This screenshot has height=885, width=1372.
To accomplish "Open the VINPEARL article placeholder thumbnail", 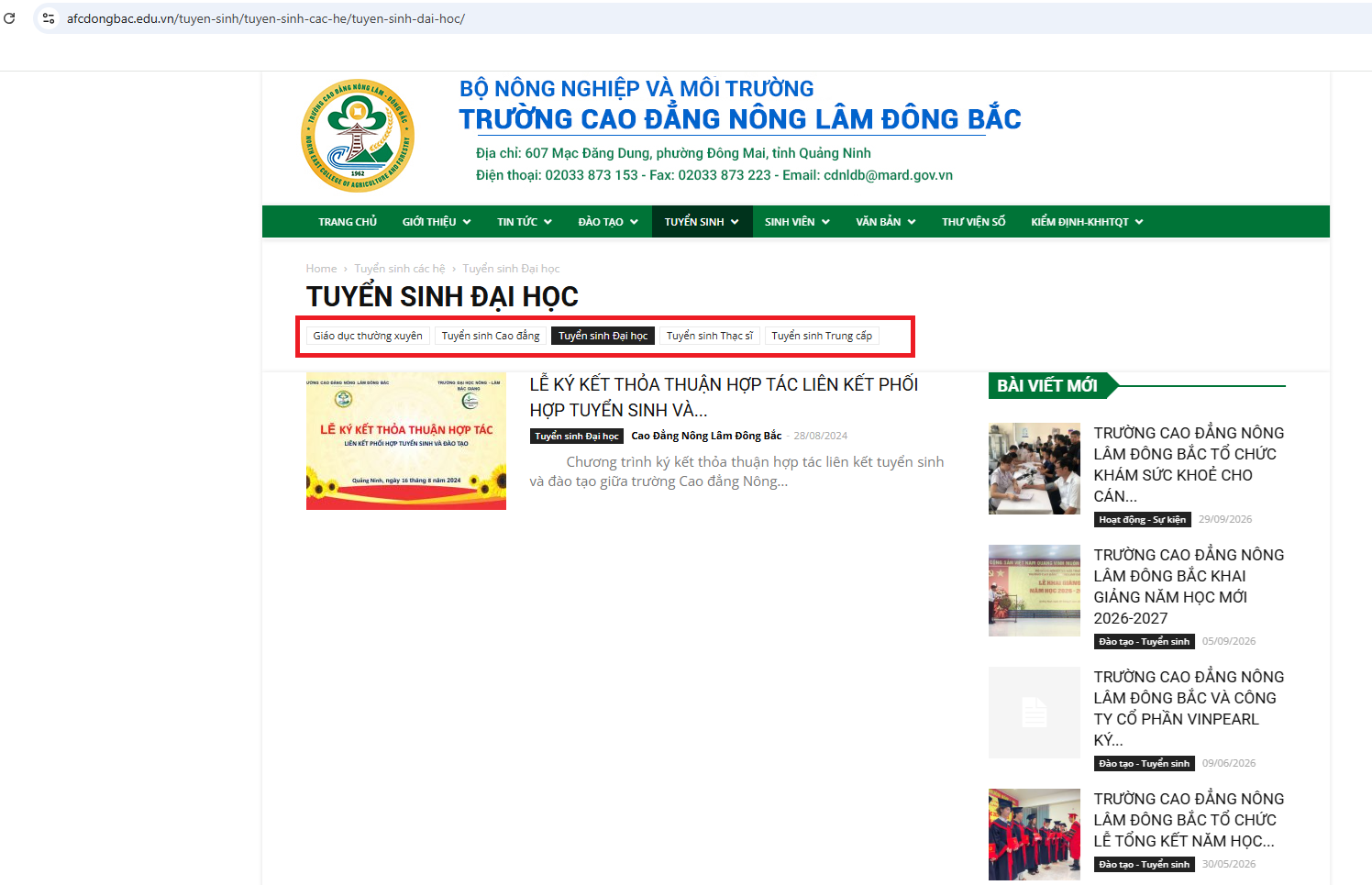I will (1035, 713).
